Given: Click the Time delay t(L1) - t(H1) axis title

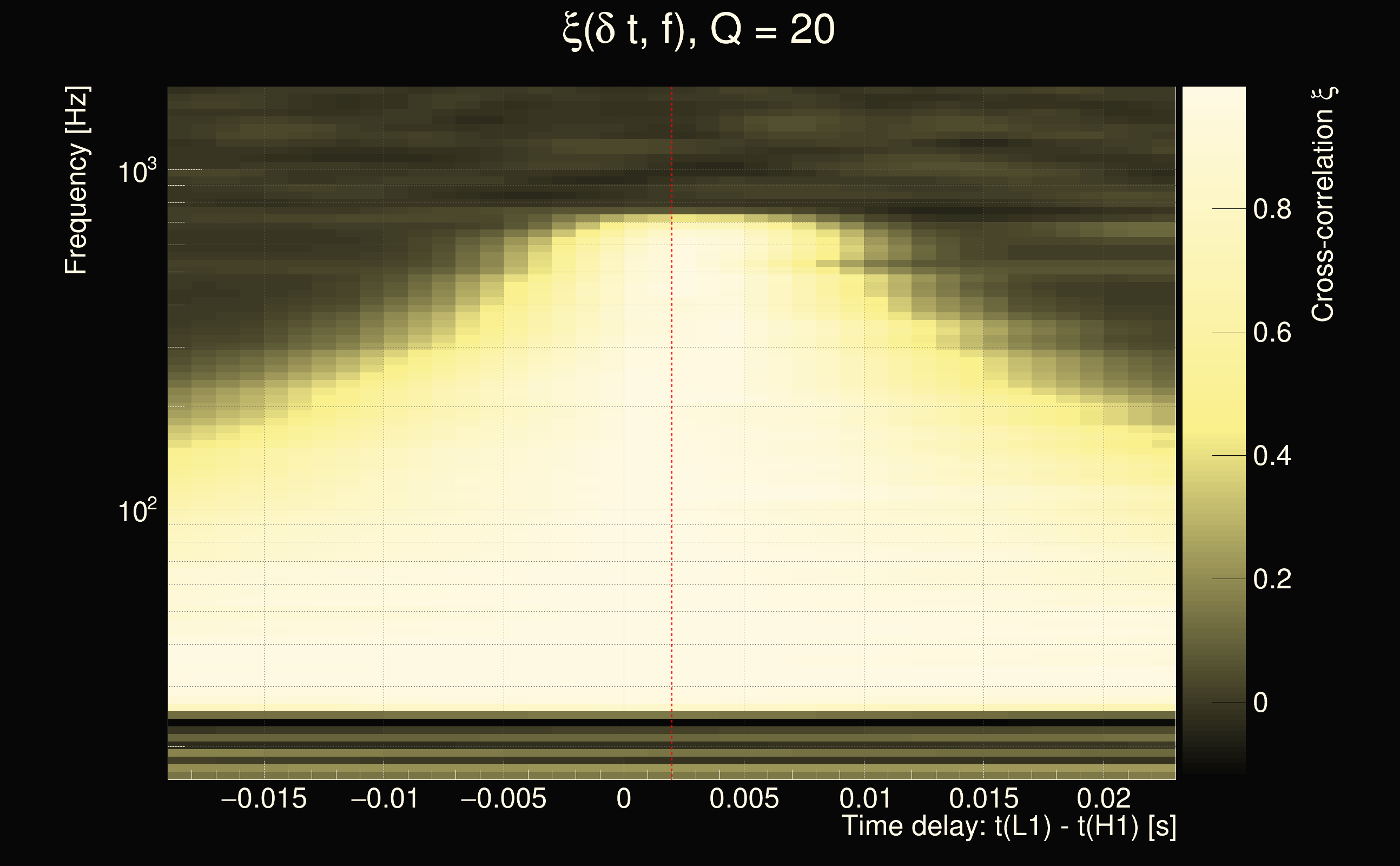Looking at the screenshot, I should click(x=1008, y=826).
